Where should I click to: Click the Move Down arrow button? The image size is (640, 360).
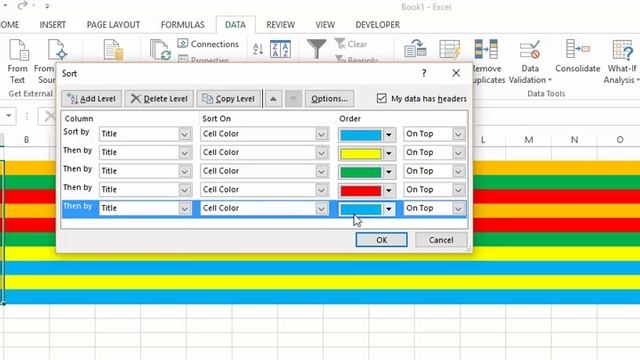293,99
